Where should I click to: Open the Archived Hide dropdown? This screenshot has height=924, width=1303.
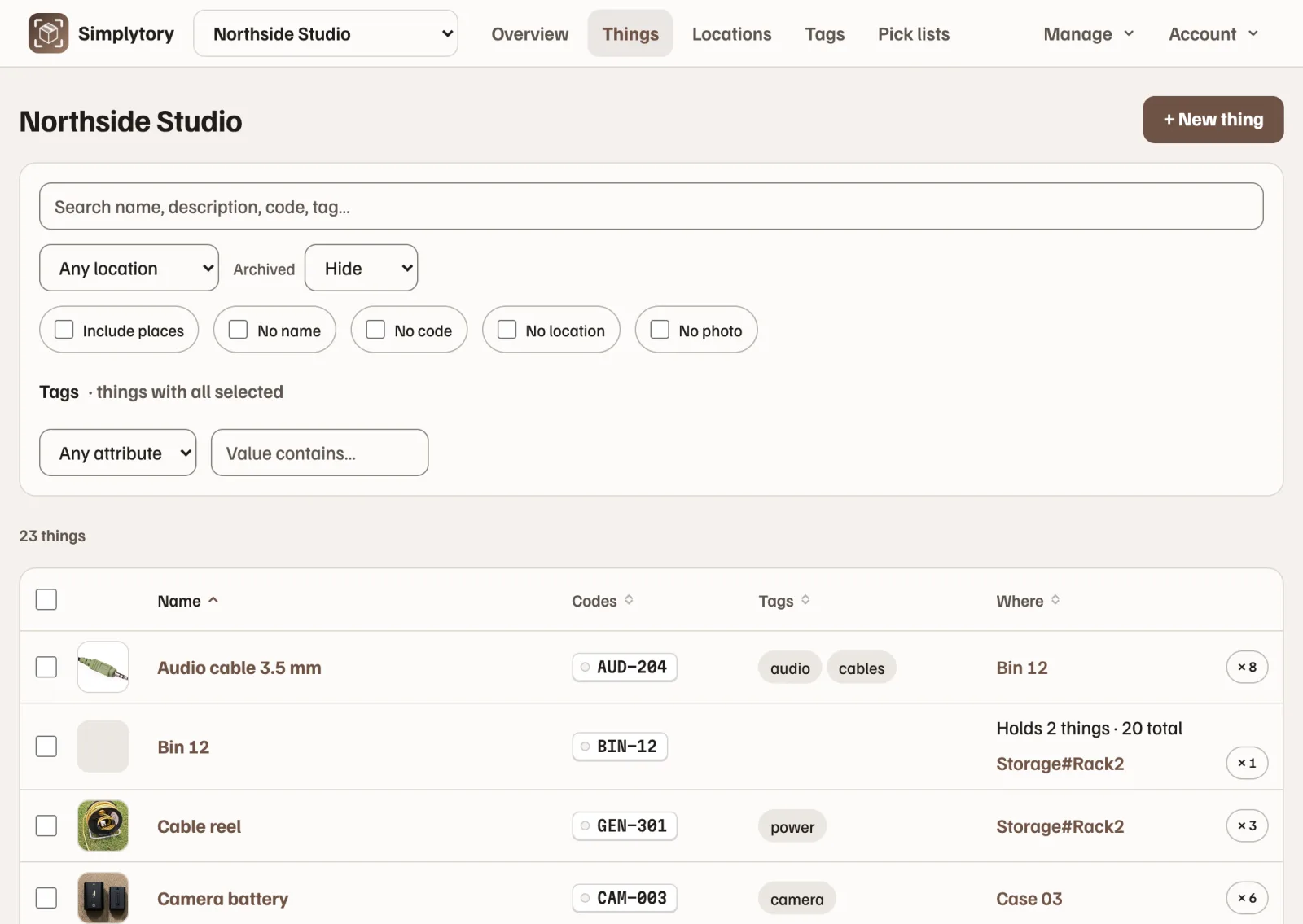pyautogui.click(x=362, y=268)
